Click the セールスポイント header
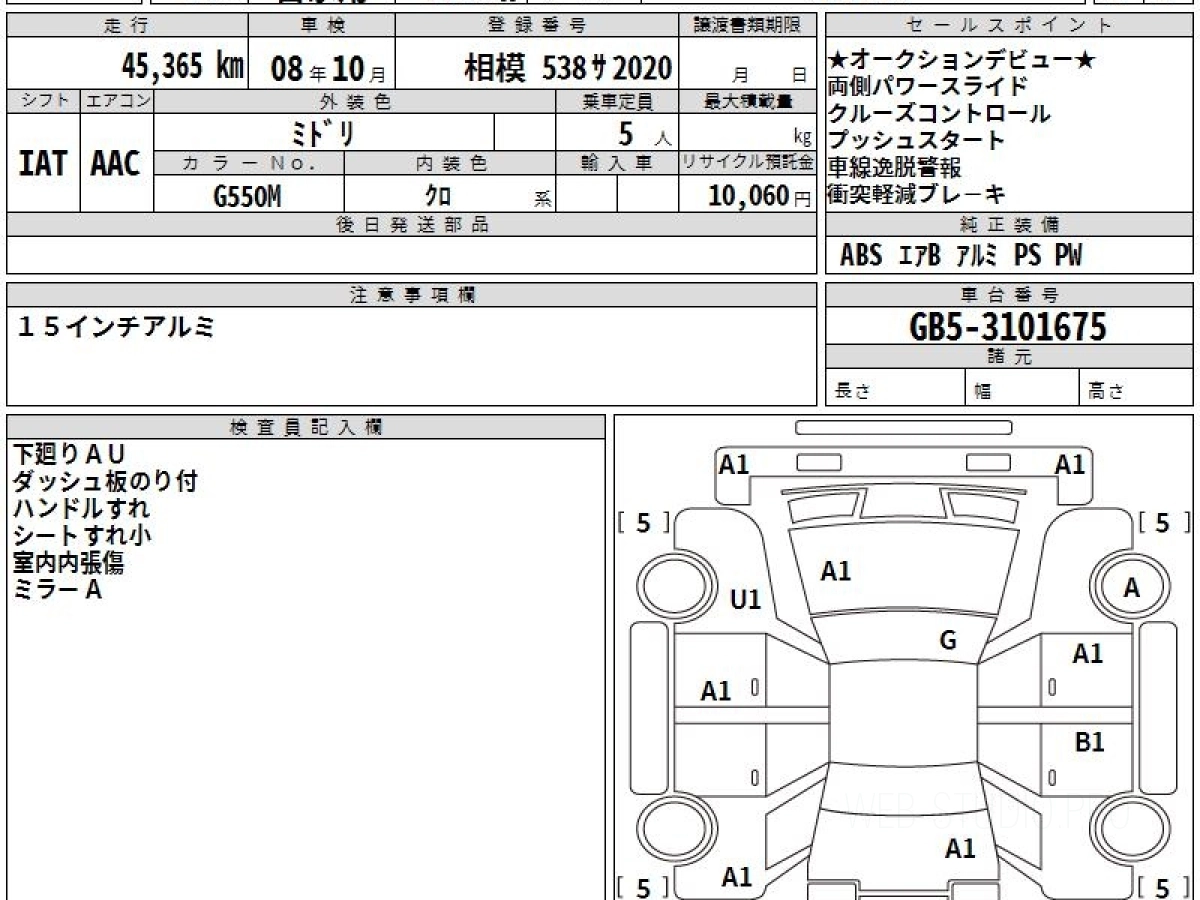This screenshot has height=900, width=1200. pyautogui.click(x=1009, y=25)
